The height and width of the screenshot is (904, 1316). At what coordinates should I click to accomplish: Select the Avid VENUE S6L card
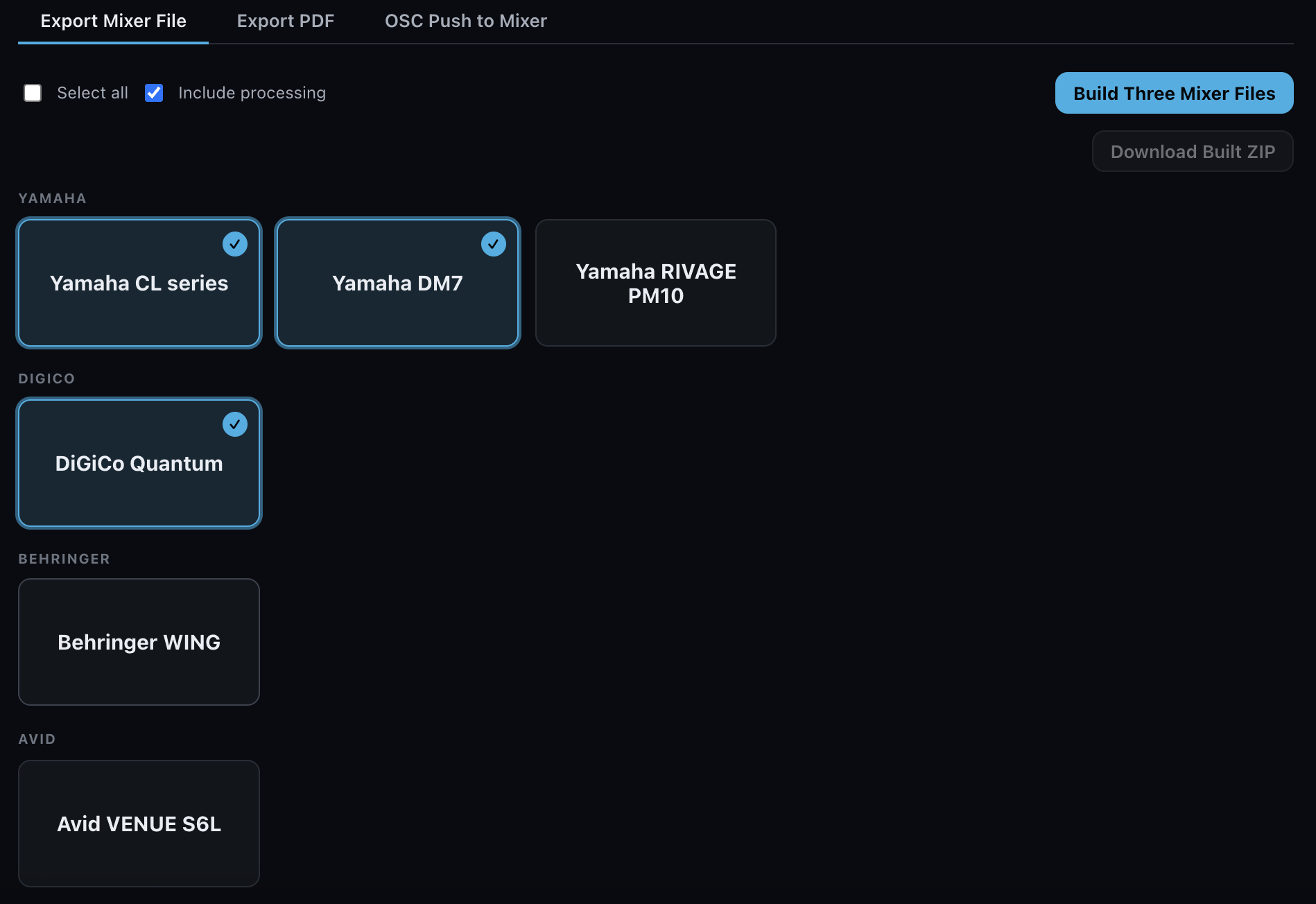point(139,824)
